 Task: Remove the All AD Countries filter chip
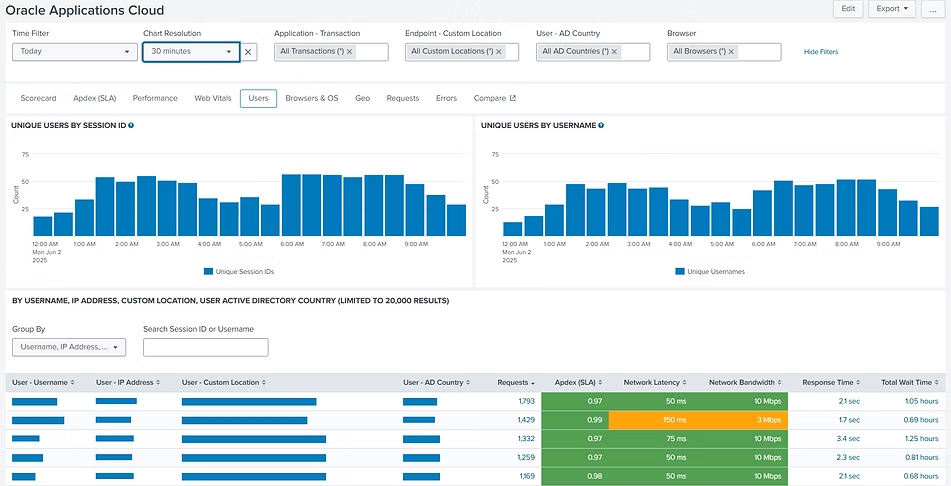(614, 51)
